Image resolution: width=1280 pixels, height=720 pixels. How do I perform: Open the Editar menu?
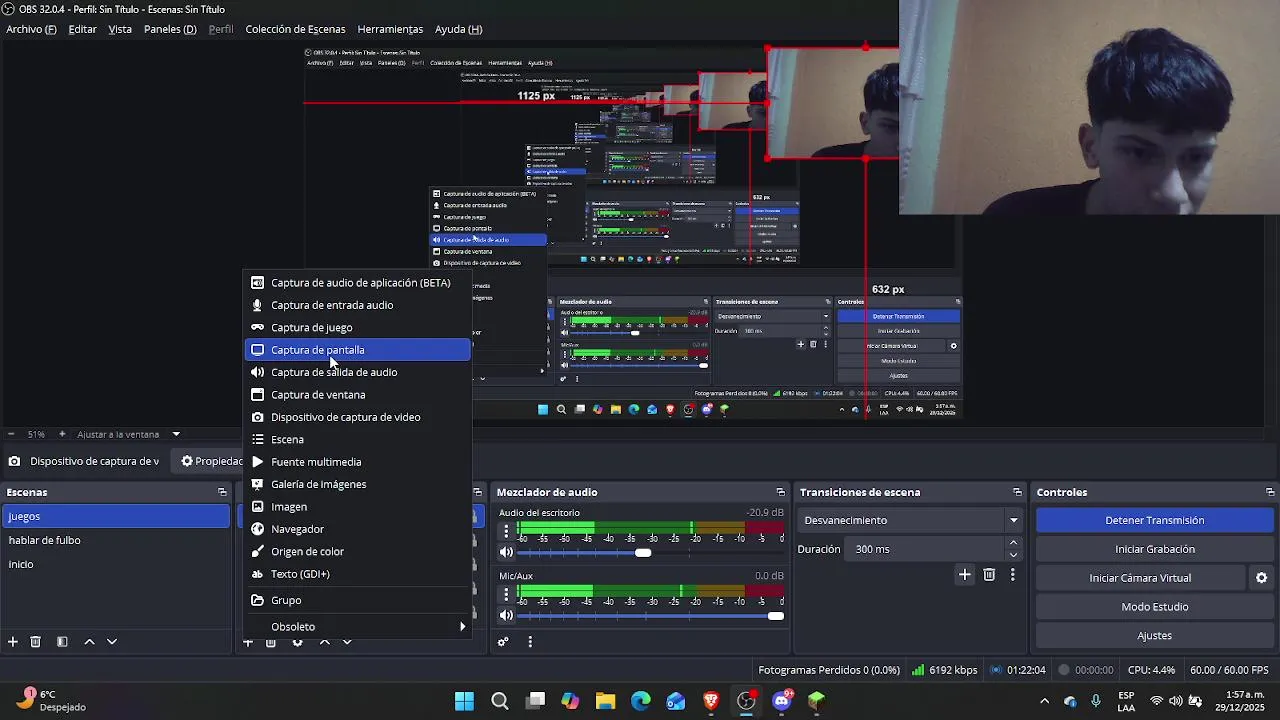[82, 29]
